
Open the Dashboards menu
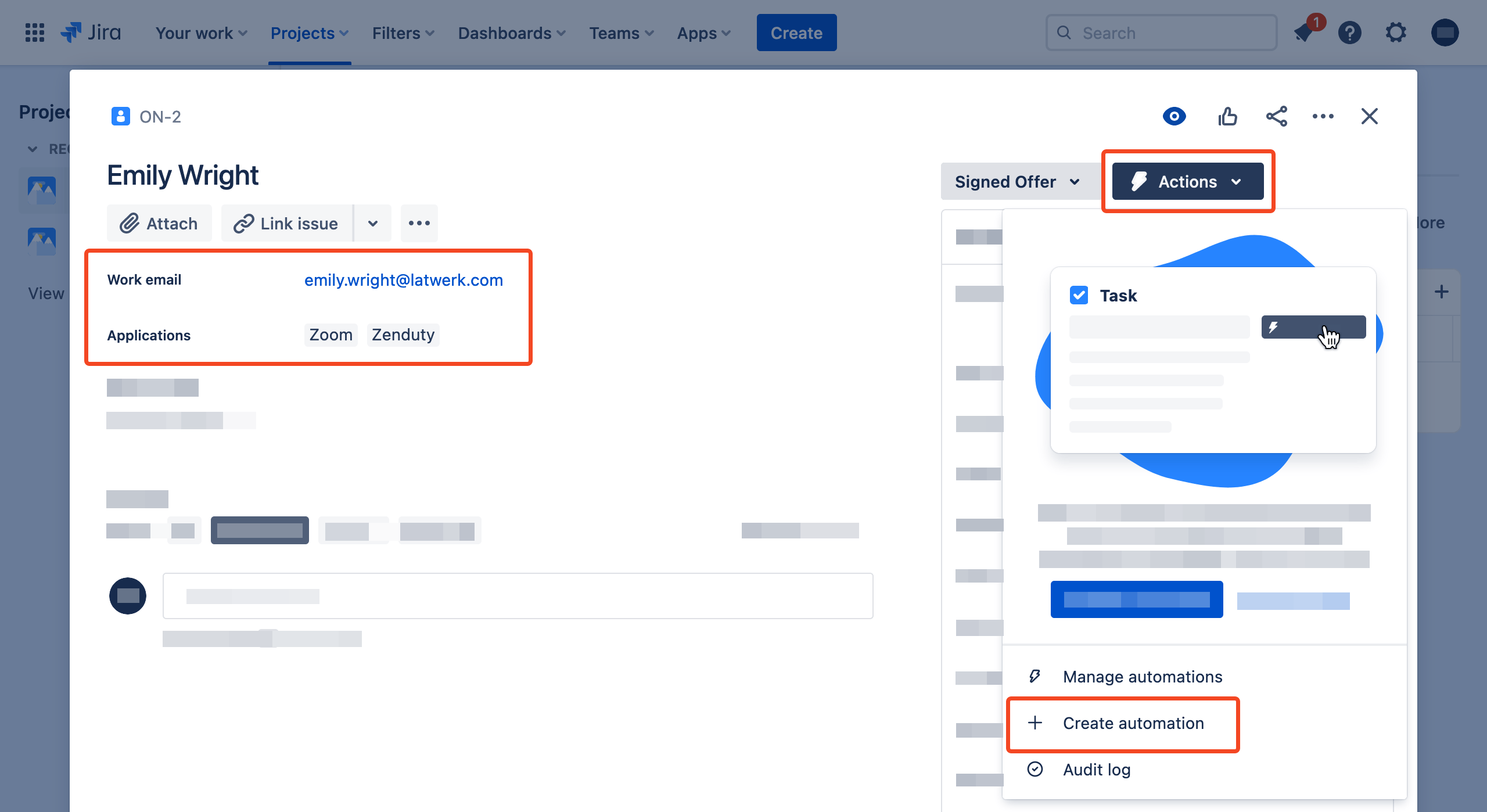click(511, 33)
